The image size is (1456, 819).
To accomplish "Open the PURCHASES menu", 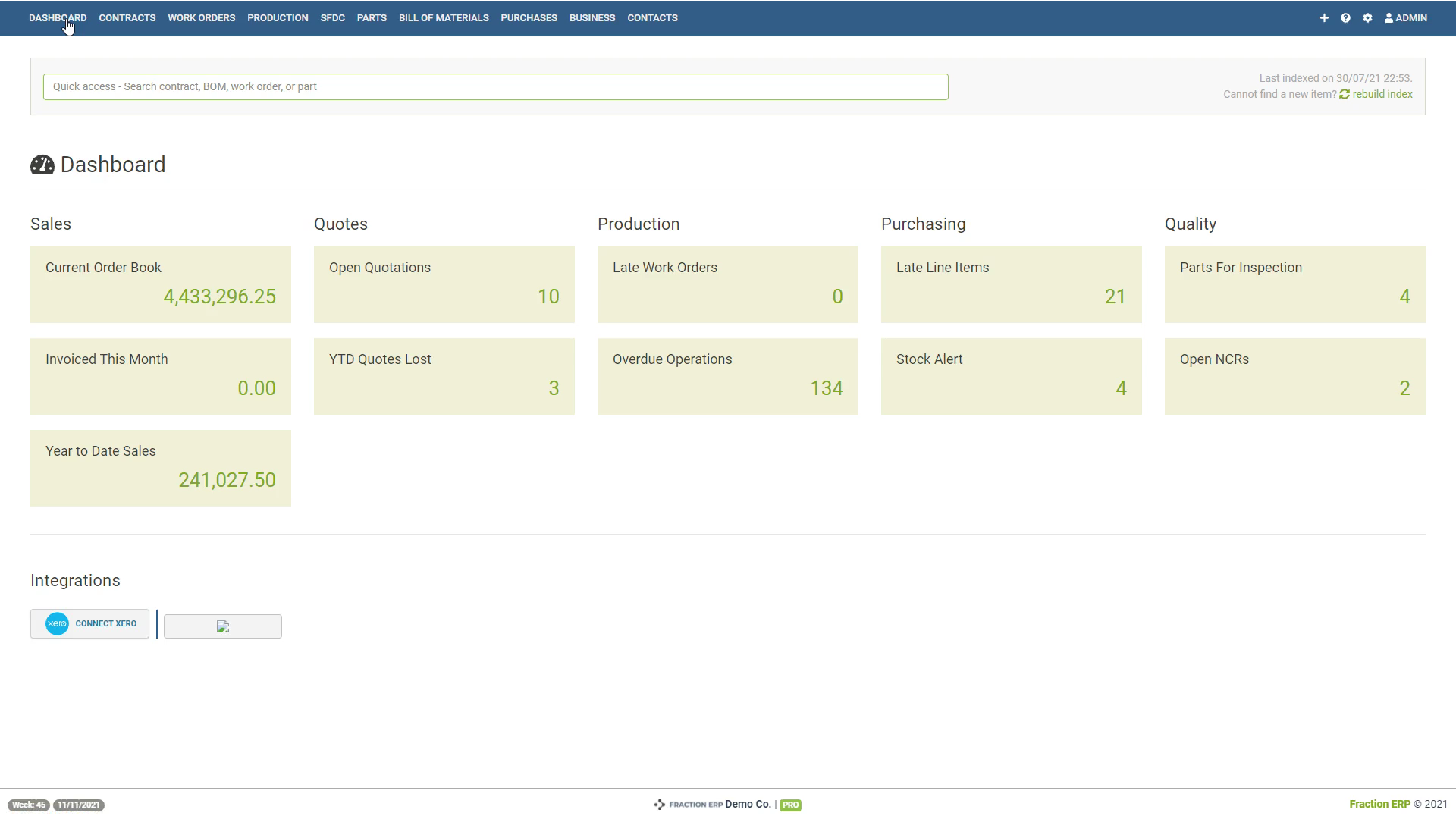I will coord(529,17).
